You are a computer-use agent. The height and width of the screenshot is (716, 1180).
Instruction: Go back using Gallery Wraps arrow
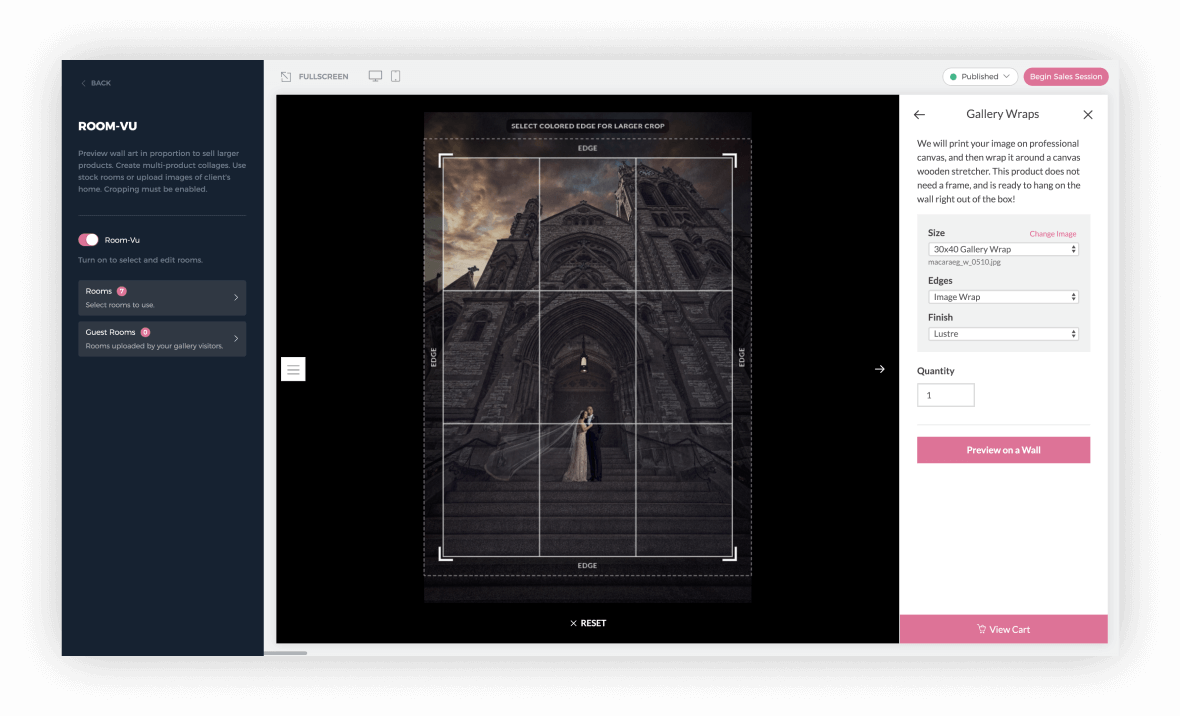920,114
